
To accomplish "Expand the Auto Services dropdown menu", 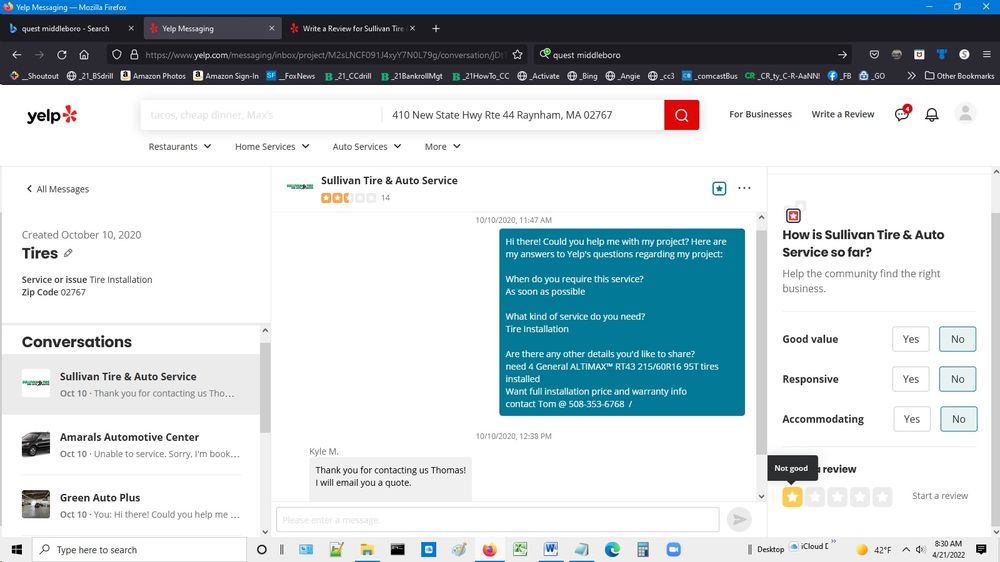I will [366, 147].
